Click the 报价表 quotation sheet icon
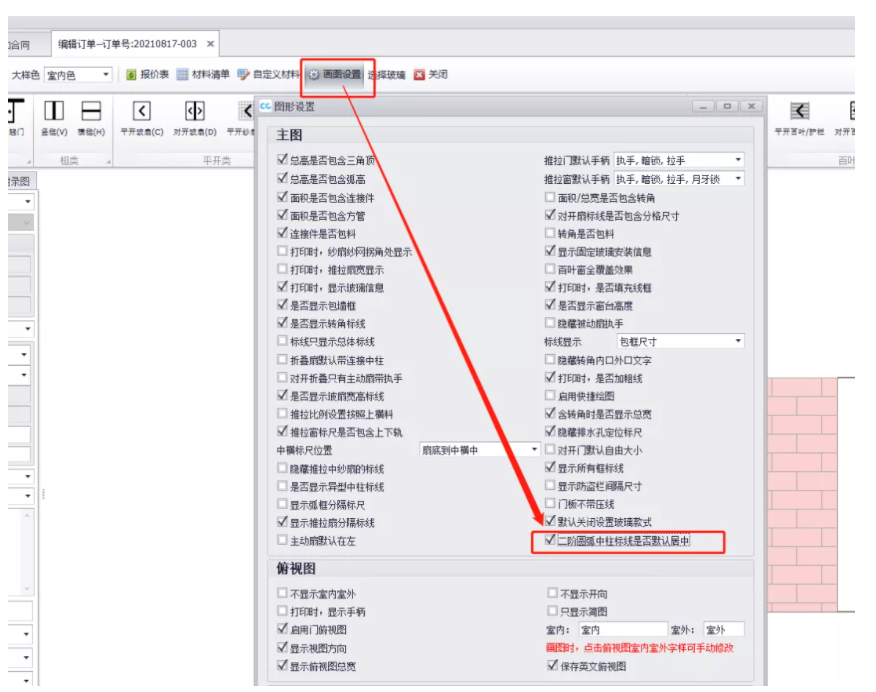Image resolution: width=876 pixels, height=692 pixels. pos(148,75)
